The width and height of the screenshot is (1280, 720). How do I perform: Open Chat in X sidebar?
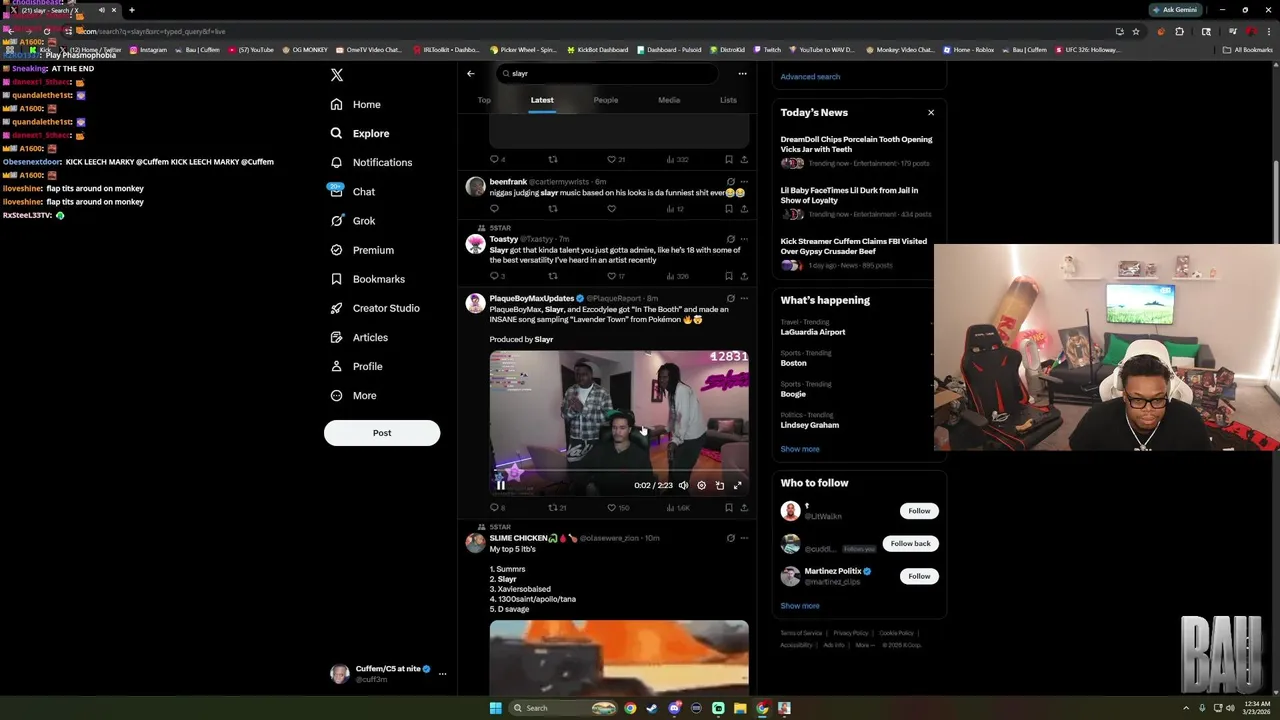coord(352,191)
